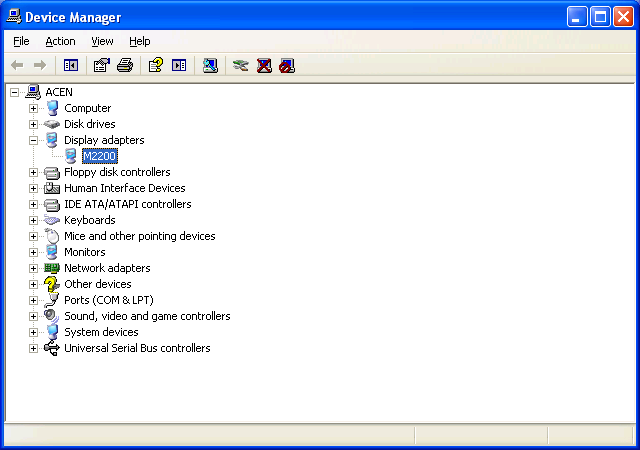Maximize the Device Manager window

[x=600, y=17]
